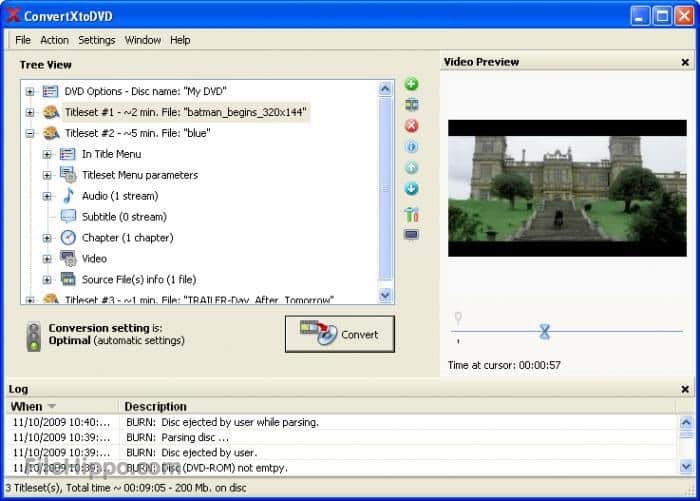This screenshot has width=700, height=501.
Task: Open the Help menu
Action: [180, 40]
